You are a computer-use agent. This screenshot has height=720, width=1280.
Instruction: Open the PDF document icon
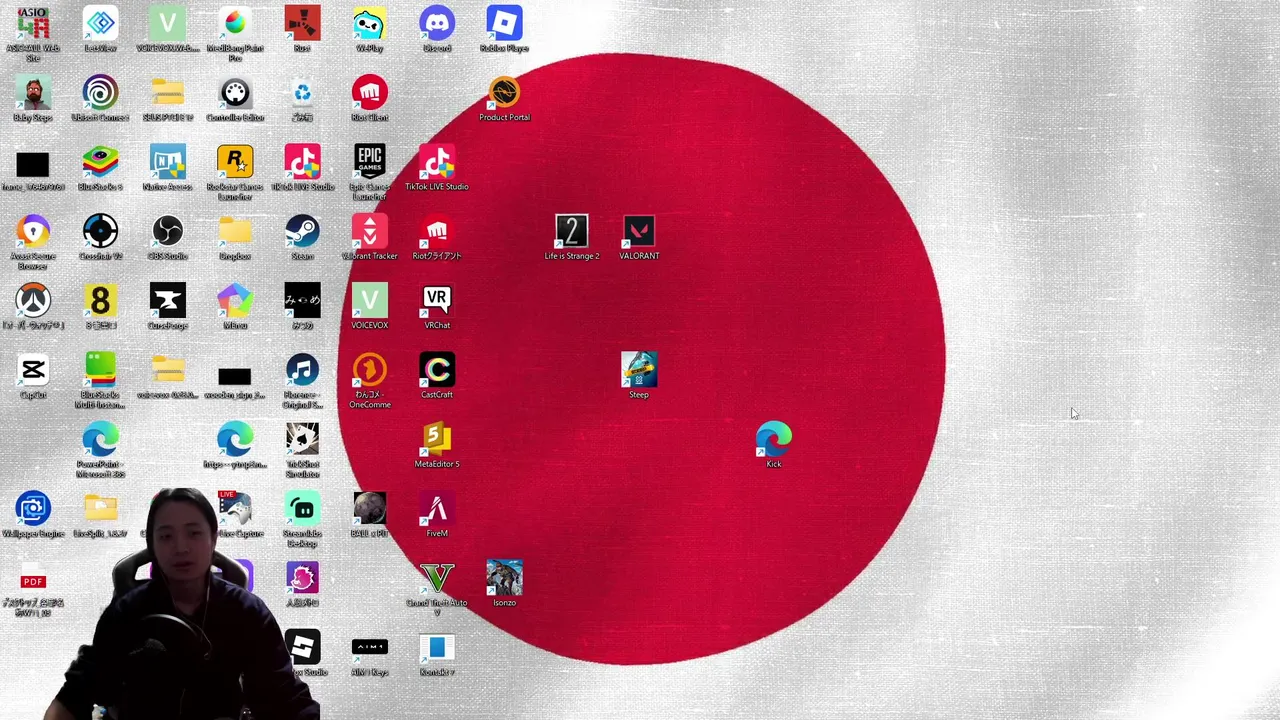pyautogui.click(x=33, y=579)
